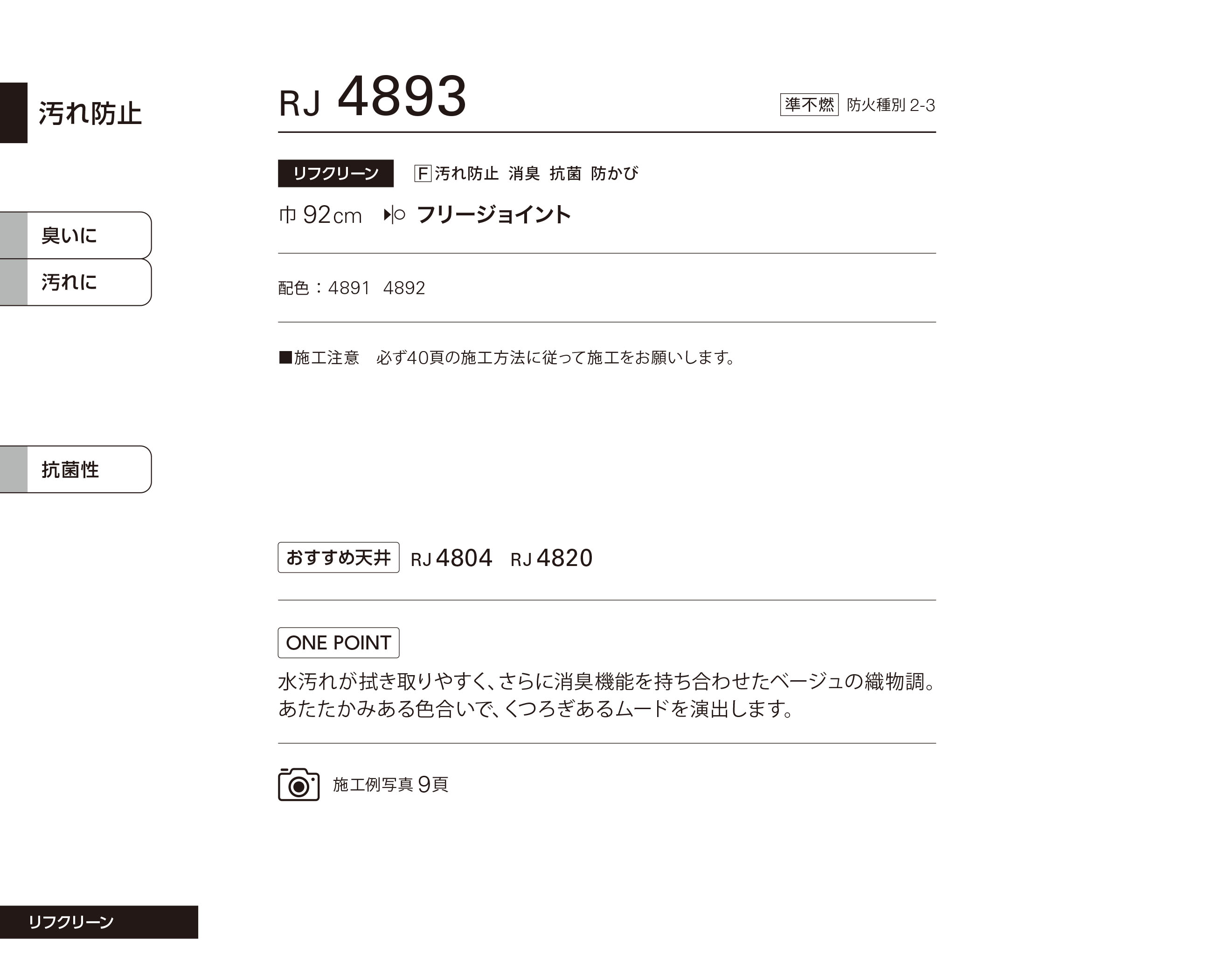Click the ONE POINT boxed label

338,643
